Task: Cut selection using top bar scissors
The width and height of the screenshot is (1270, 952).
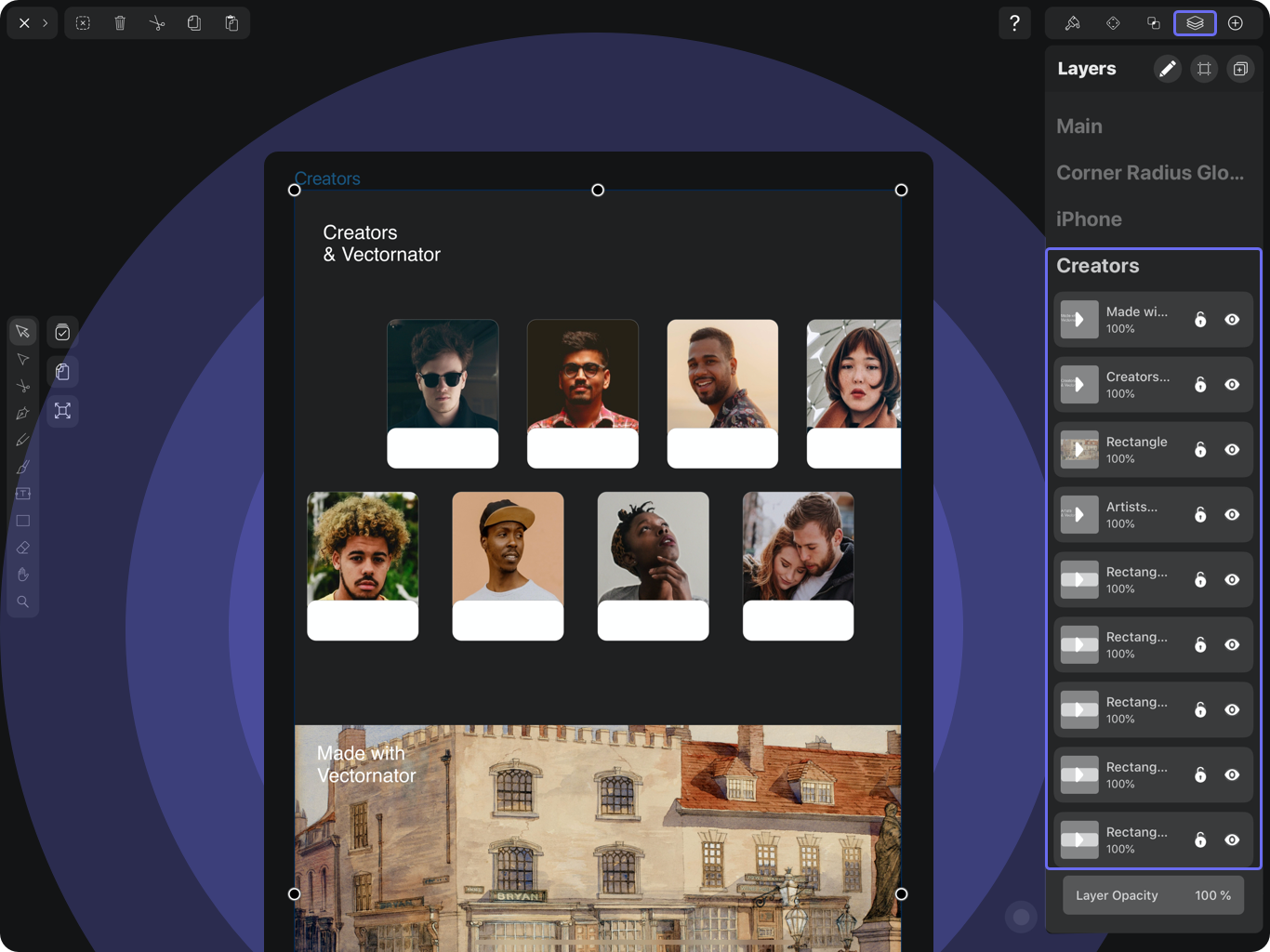Action: [x=157, y=23]
